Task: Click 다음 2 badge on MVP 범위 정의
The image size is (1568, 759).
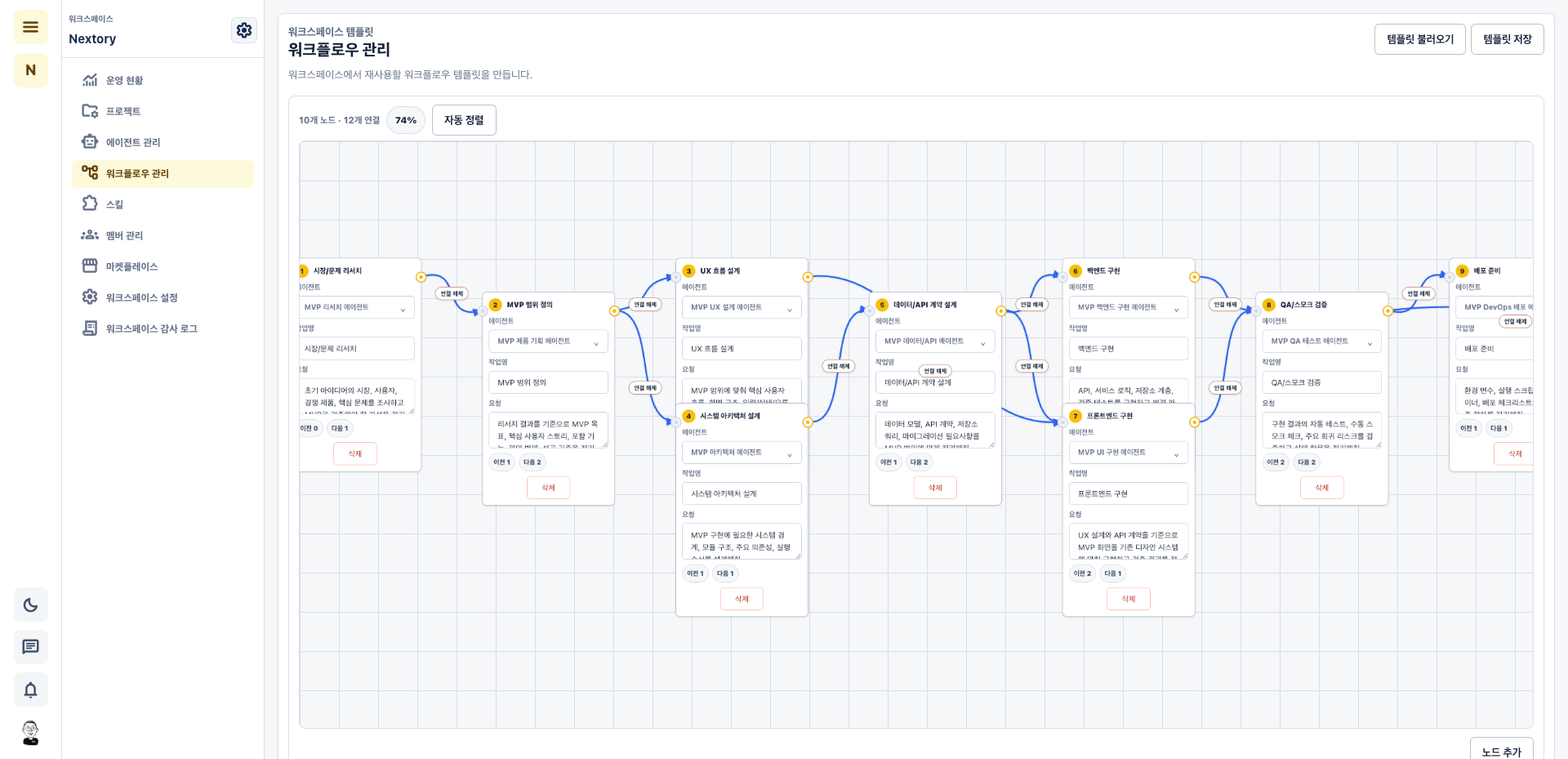Action: tap(532, 462)
